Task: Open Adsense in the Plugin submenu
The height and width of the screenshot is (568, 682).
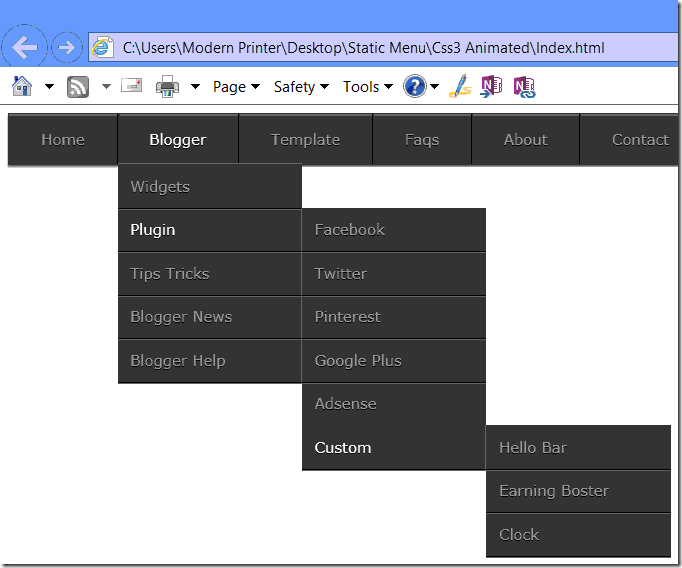Action: pos(394,404)
